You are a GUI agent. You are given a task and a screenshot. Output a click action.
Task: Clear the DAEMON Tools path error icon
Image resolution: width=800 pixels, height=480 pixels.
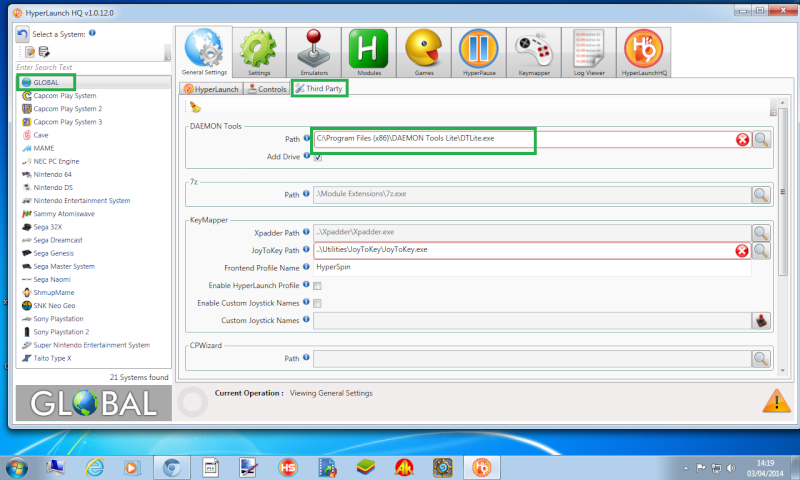click(x=742, y=139)
